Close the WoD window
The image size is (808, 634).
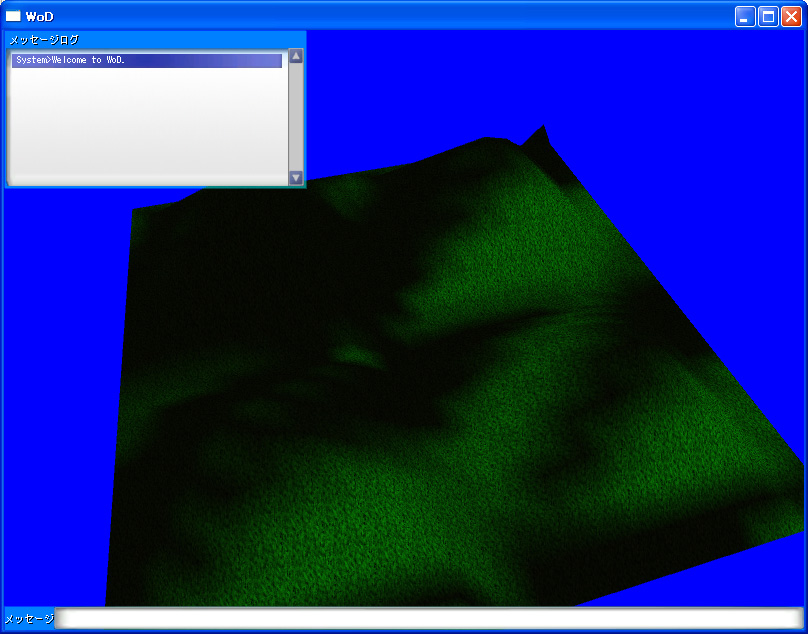click(791, 16)
